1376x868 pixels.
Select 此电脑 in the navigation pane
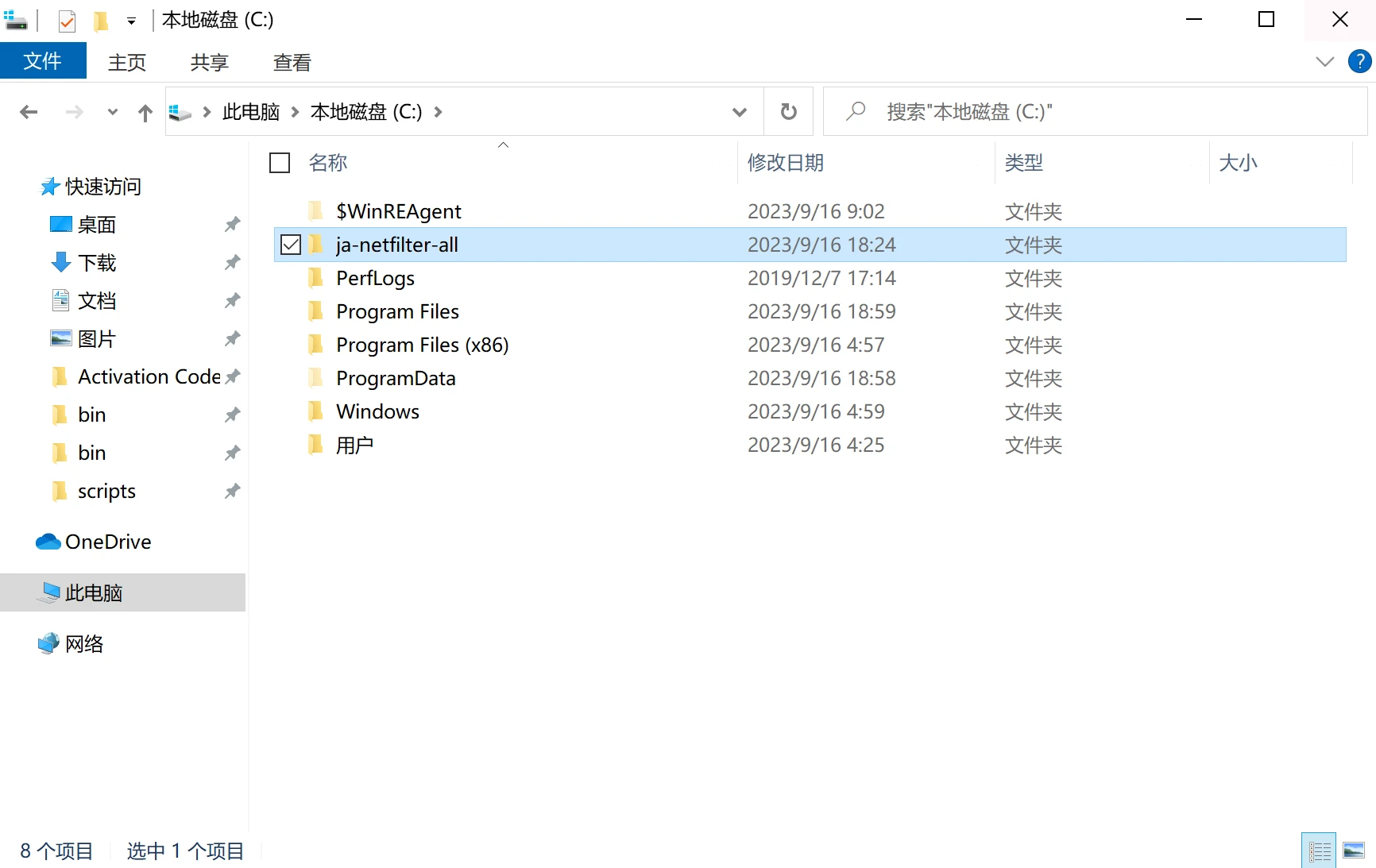[x=122, y=592]
